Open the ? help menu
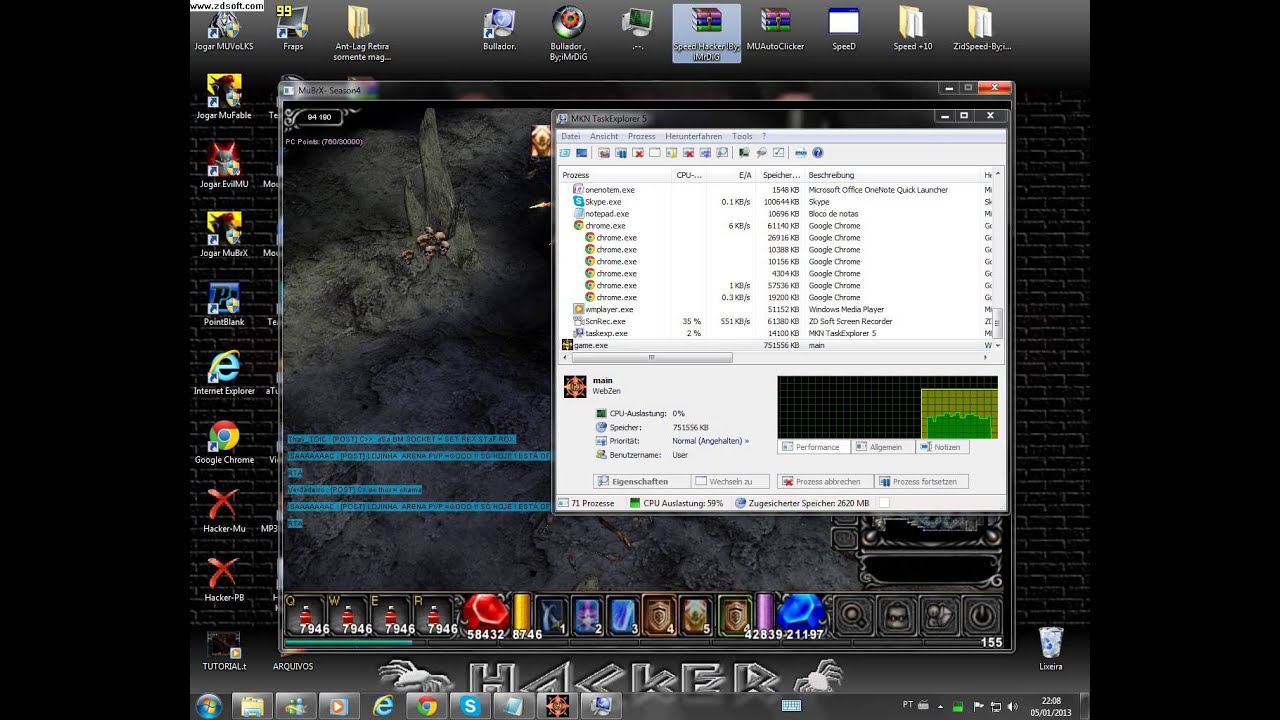The image size is (1280, 720). point(764,136)
